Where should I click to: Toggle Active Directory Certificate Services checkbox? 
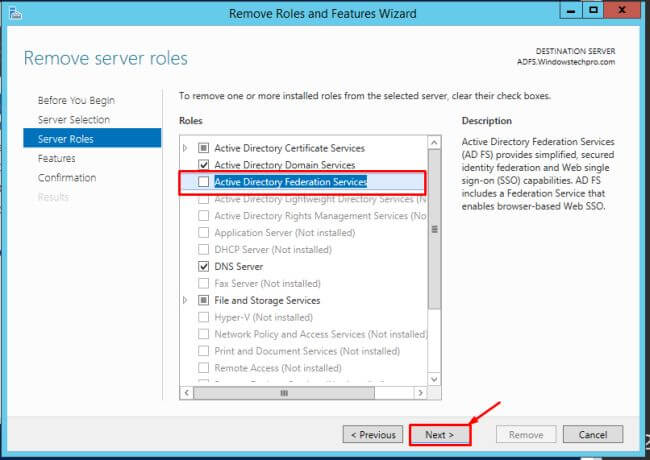[203, 148]
